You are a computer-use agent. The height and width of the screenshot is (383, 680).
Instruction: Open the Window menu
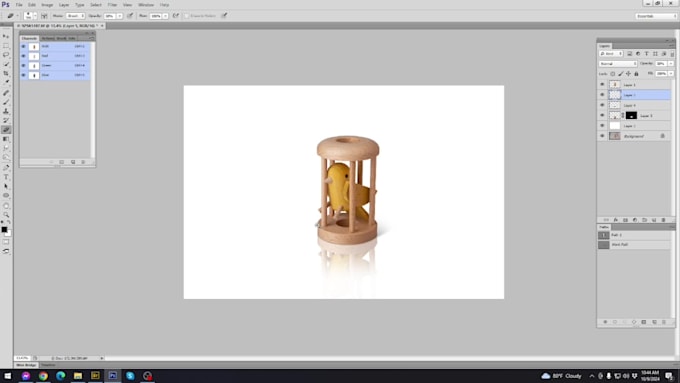click(x=146, y=5)
